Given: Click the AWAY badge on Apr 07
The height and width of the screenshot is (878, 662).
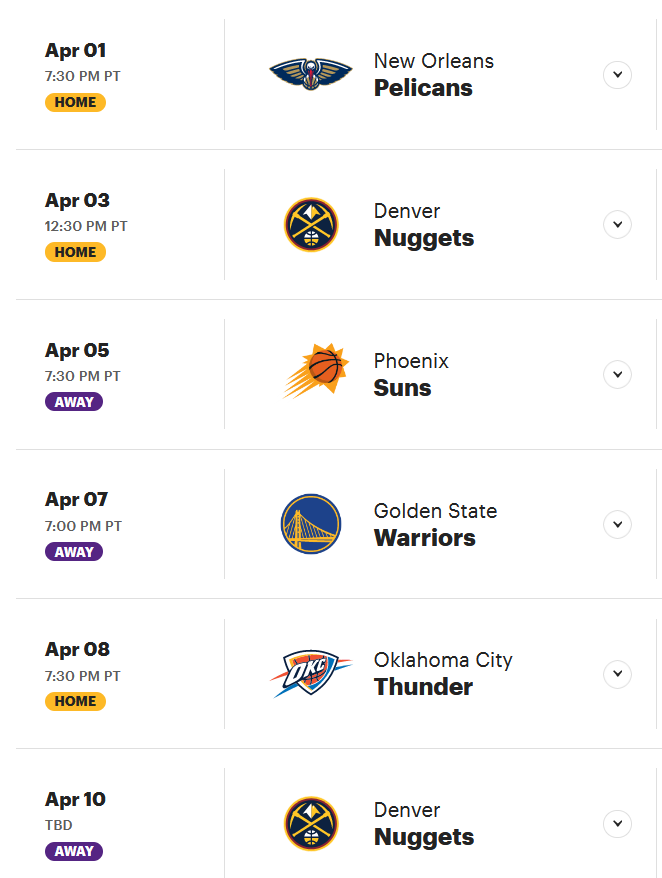Looking at the screenshot, I should click(74, 552).
